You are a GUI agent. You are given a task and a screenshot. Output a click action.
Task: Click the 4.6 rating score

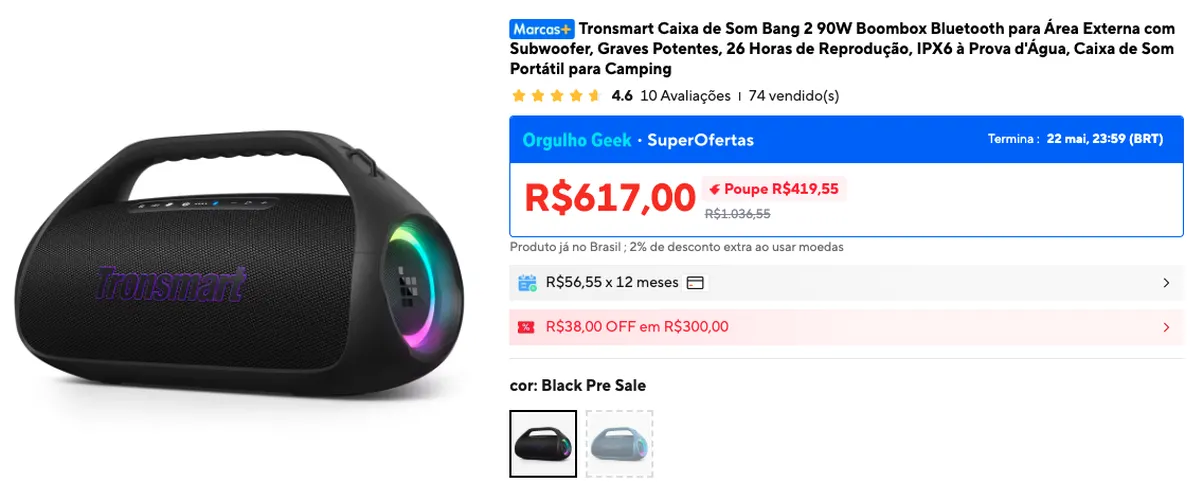(x=622, y=96)
